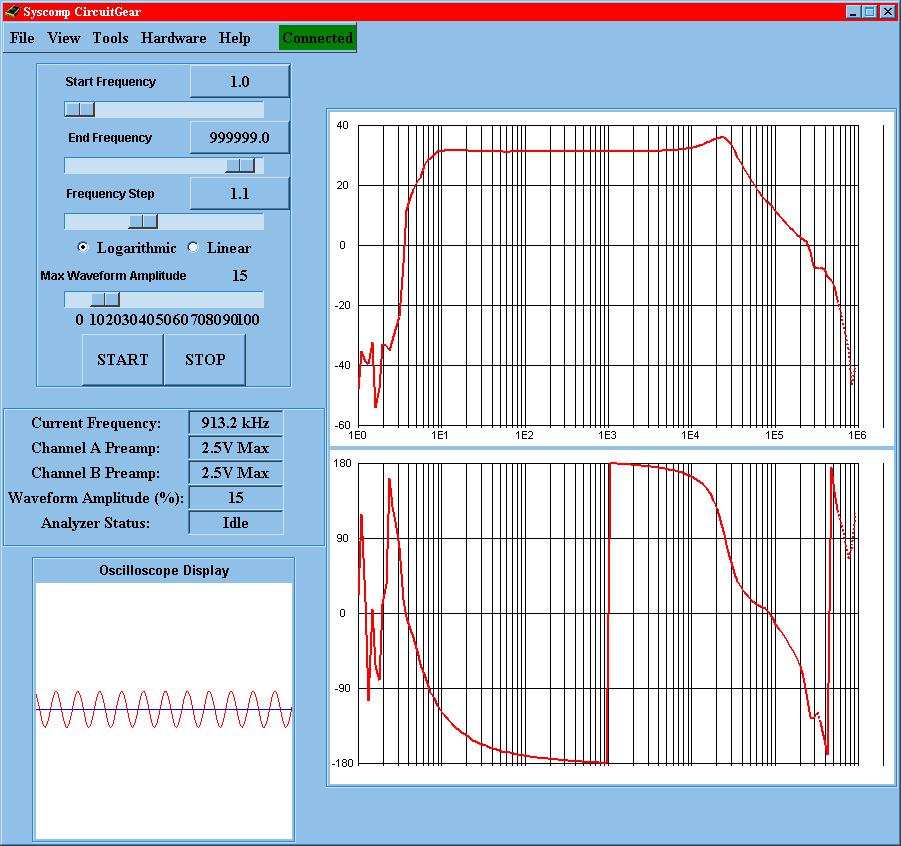Open the View menu

pyautogui.click(x=64, y=38)
